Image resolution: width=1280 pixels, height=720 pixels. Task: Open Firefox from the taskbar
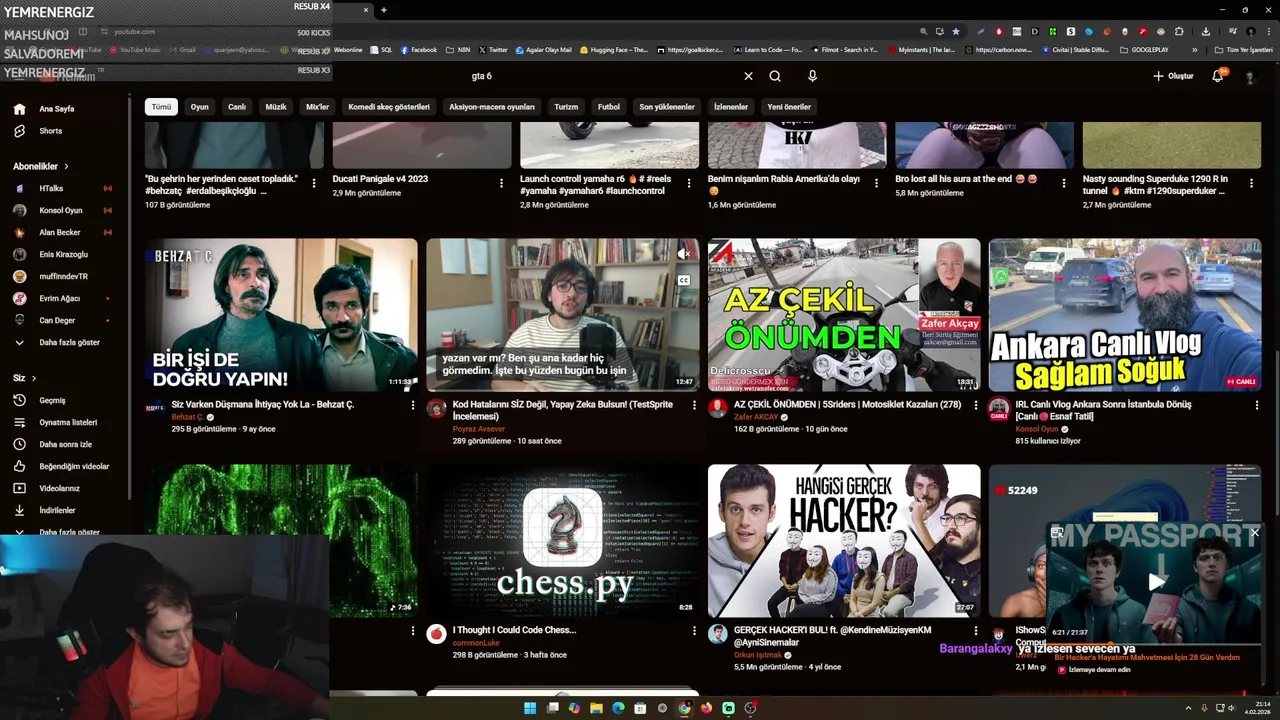[x=706, y=708]
